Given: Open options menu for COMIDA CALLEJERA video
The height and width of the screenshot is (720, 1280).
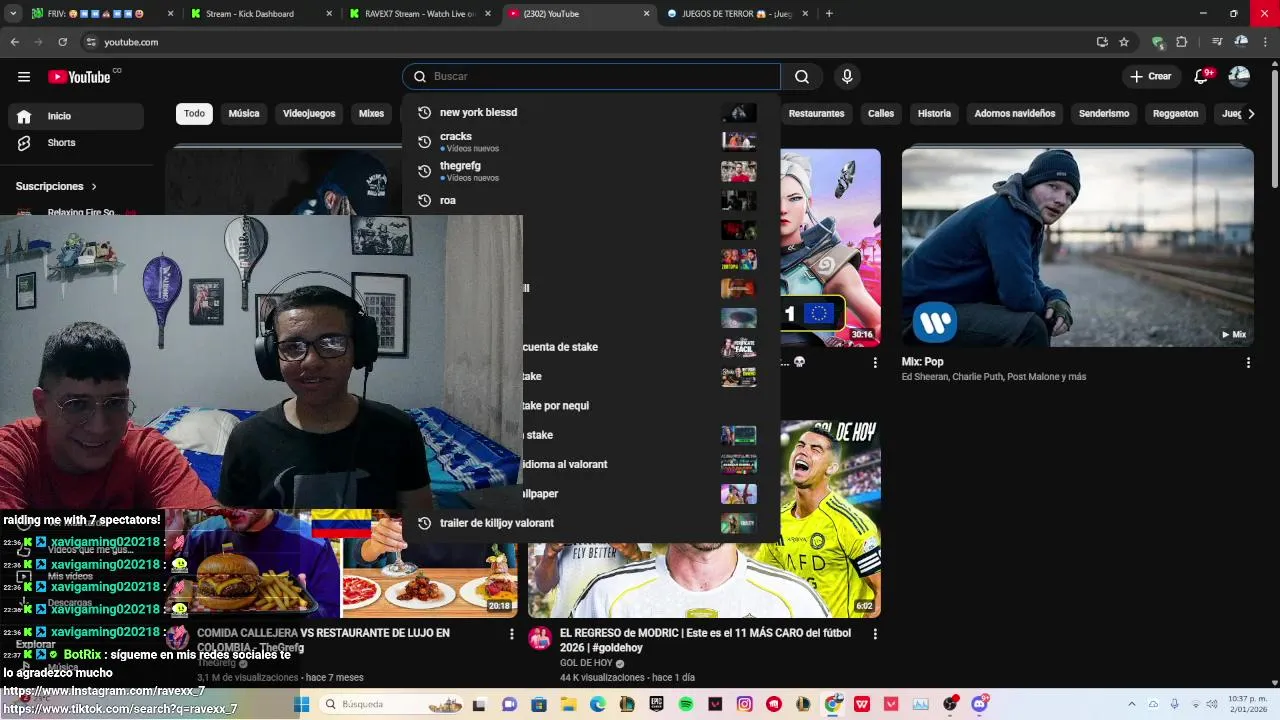Looking at the screenshot, I should [512, 634].
